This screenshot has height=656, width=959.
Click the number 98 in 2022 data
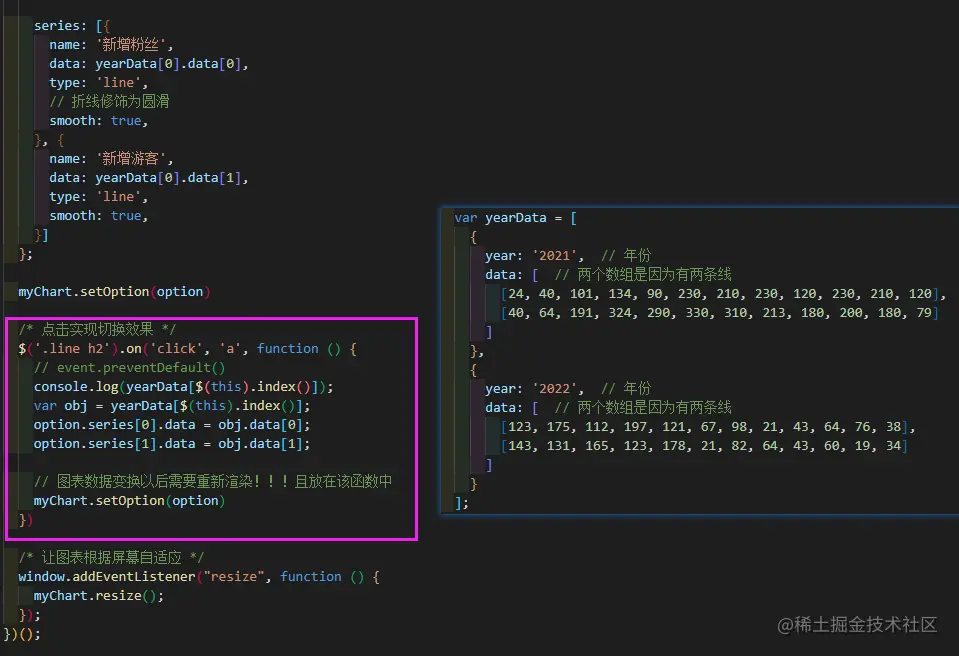tap(739, 427)
